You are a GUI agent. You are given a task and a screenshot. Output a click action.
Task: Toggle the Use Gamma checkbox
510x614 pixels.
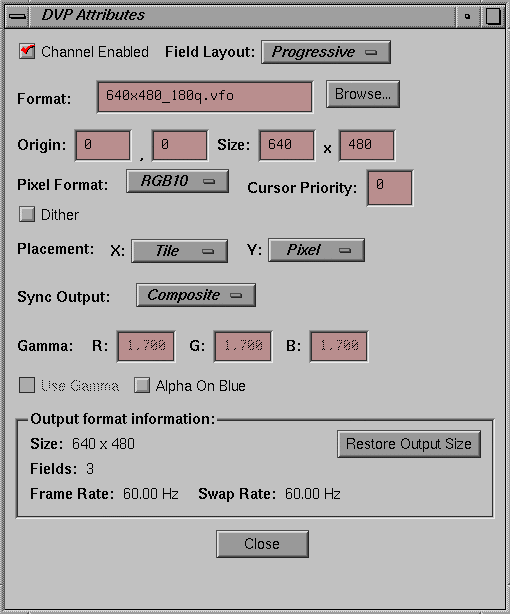click(x=27, y=385)
